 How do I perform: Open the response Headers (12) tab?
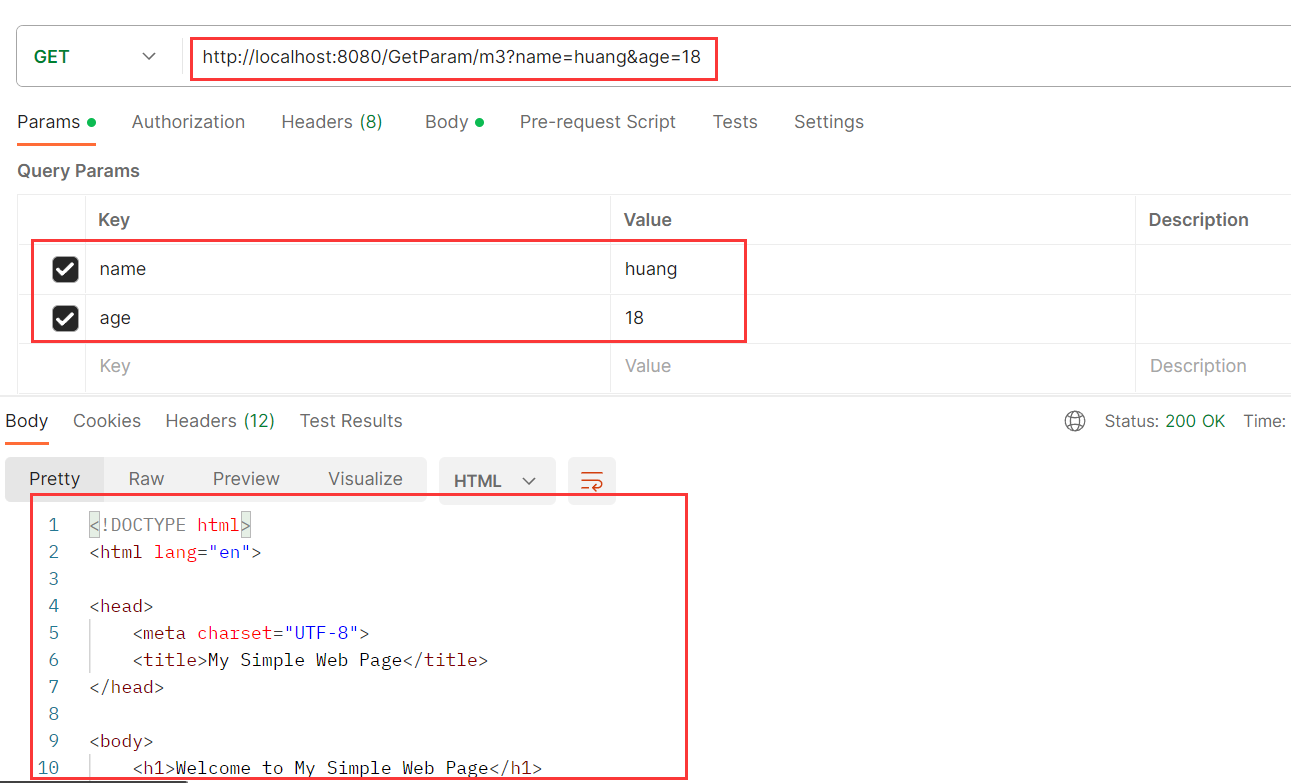[220, 421]
